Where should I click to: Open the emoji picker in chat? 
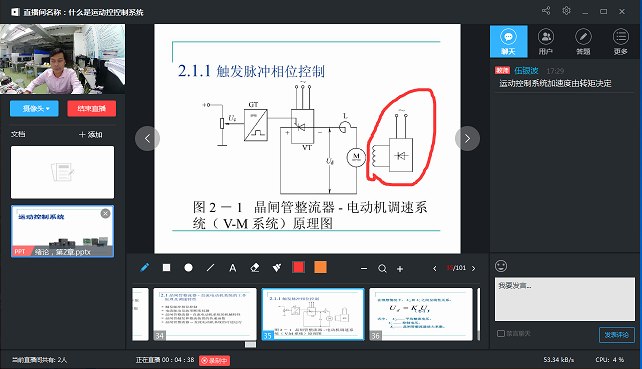[501, 266]
